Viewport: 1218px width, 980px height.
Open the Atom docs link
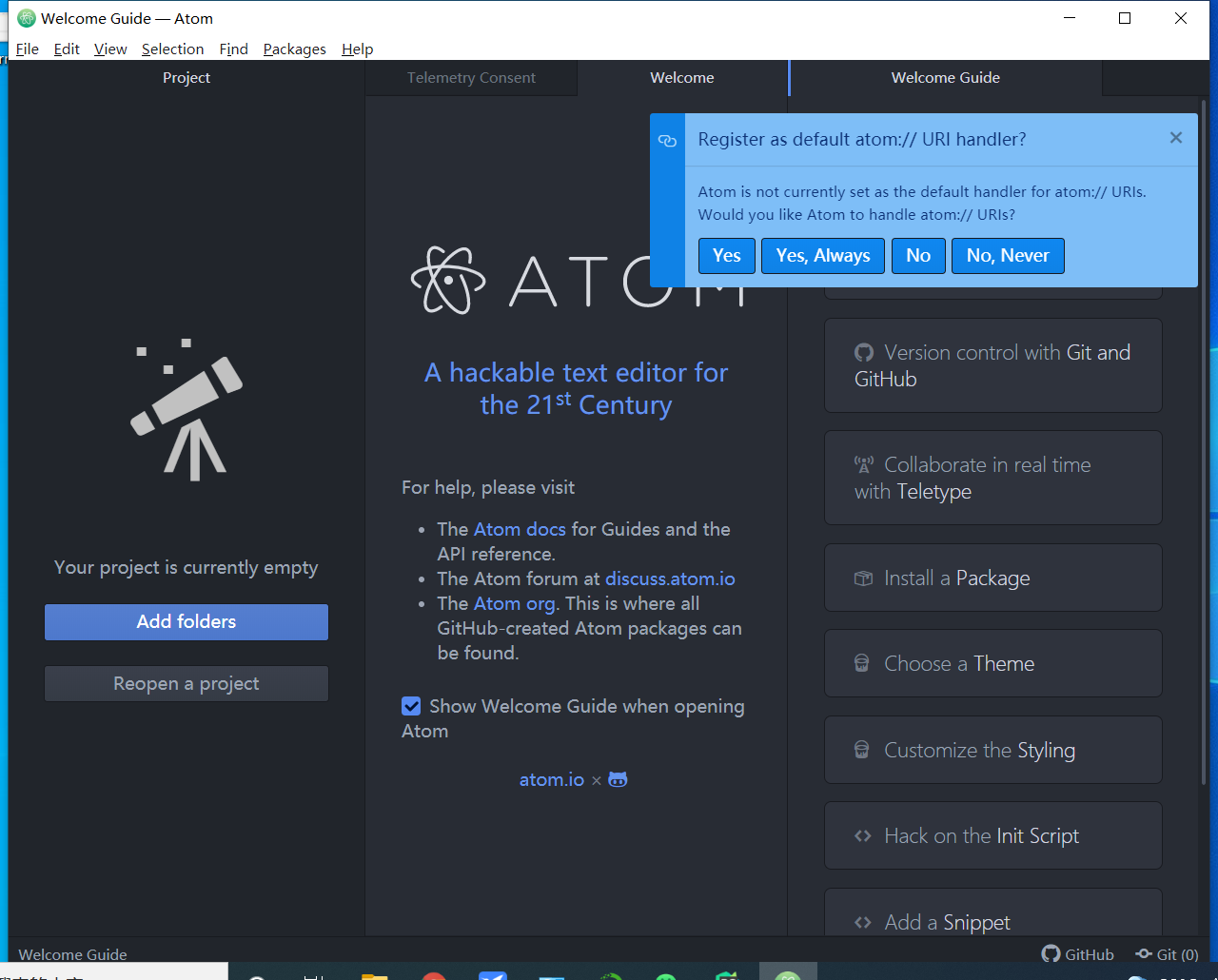click(520, 529)
